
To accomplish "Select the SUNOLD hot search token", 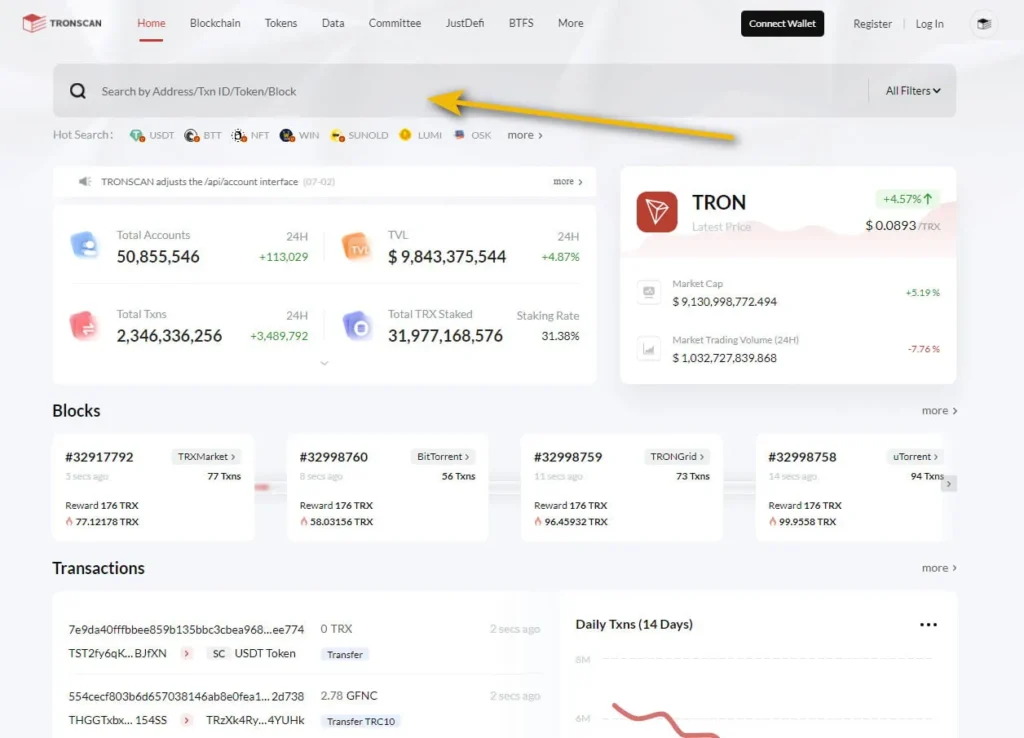I will click(359, 135).
